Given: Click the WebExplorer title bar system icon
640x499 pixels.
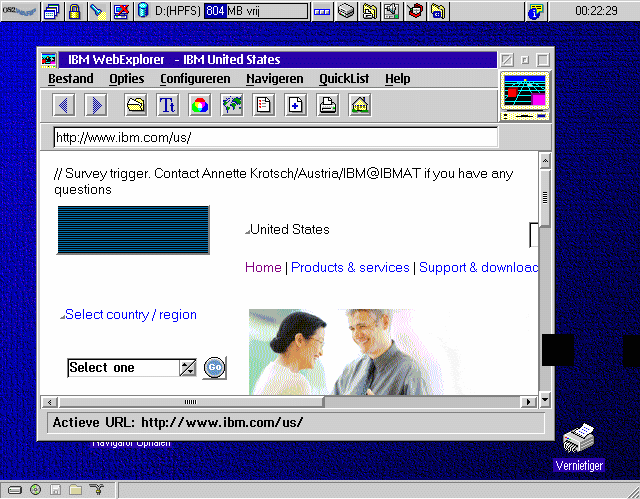Looking at the screenshot, I should click(49, 60).
